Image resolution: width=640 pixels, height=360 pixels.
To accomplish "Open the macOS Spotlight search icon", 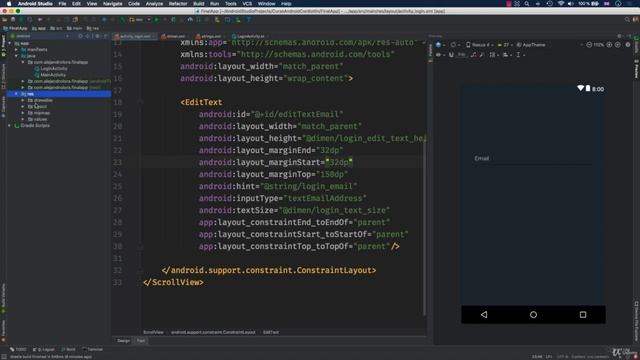I will point(527,4).
